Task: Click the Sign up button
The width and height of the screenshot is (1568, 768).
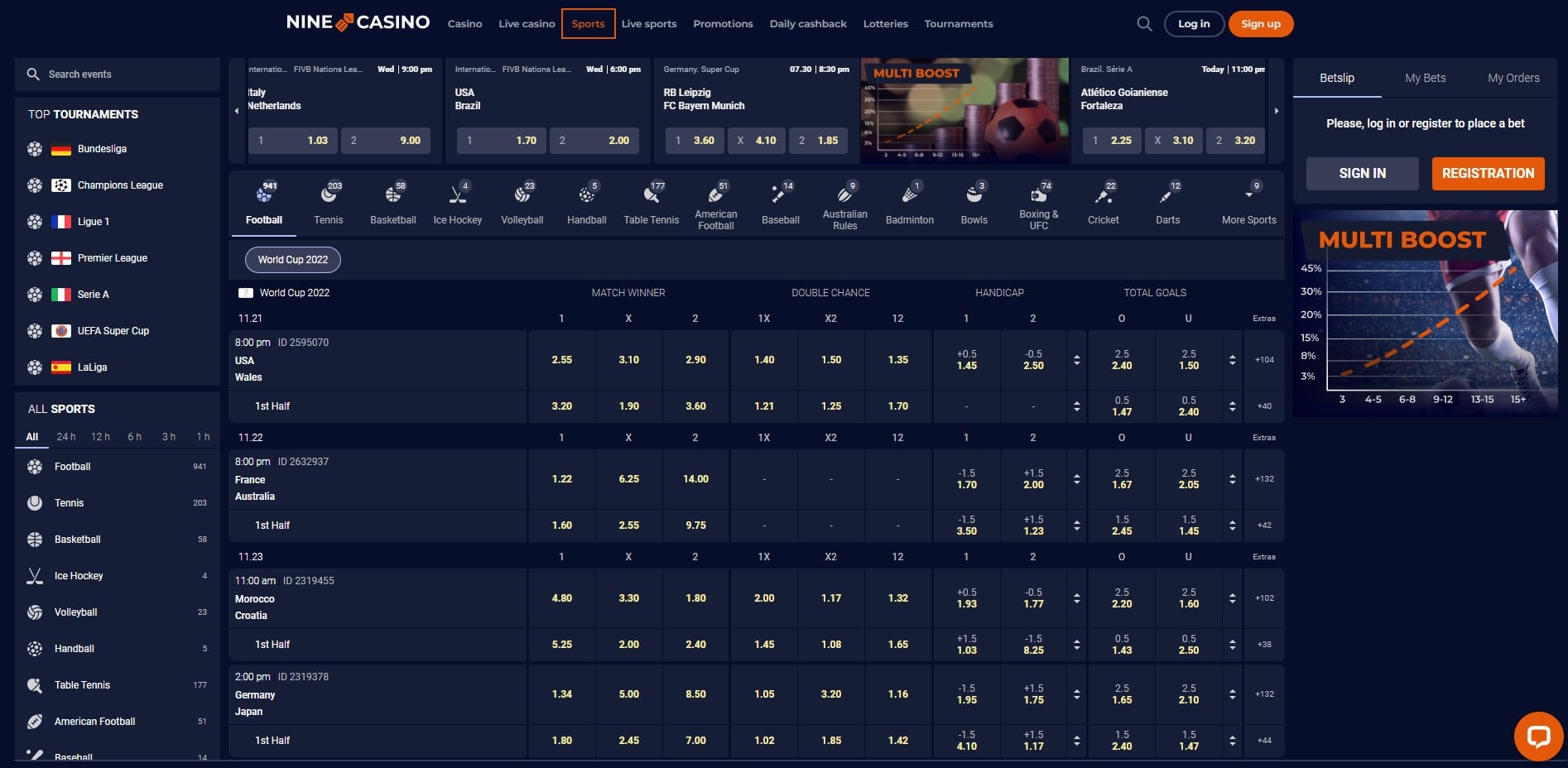Action: pyautogui.click(x=1261, y=24)
